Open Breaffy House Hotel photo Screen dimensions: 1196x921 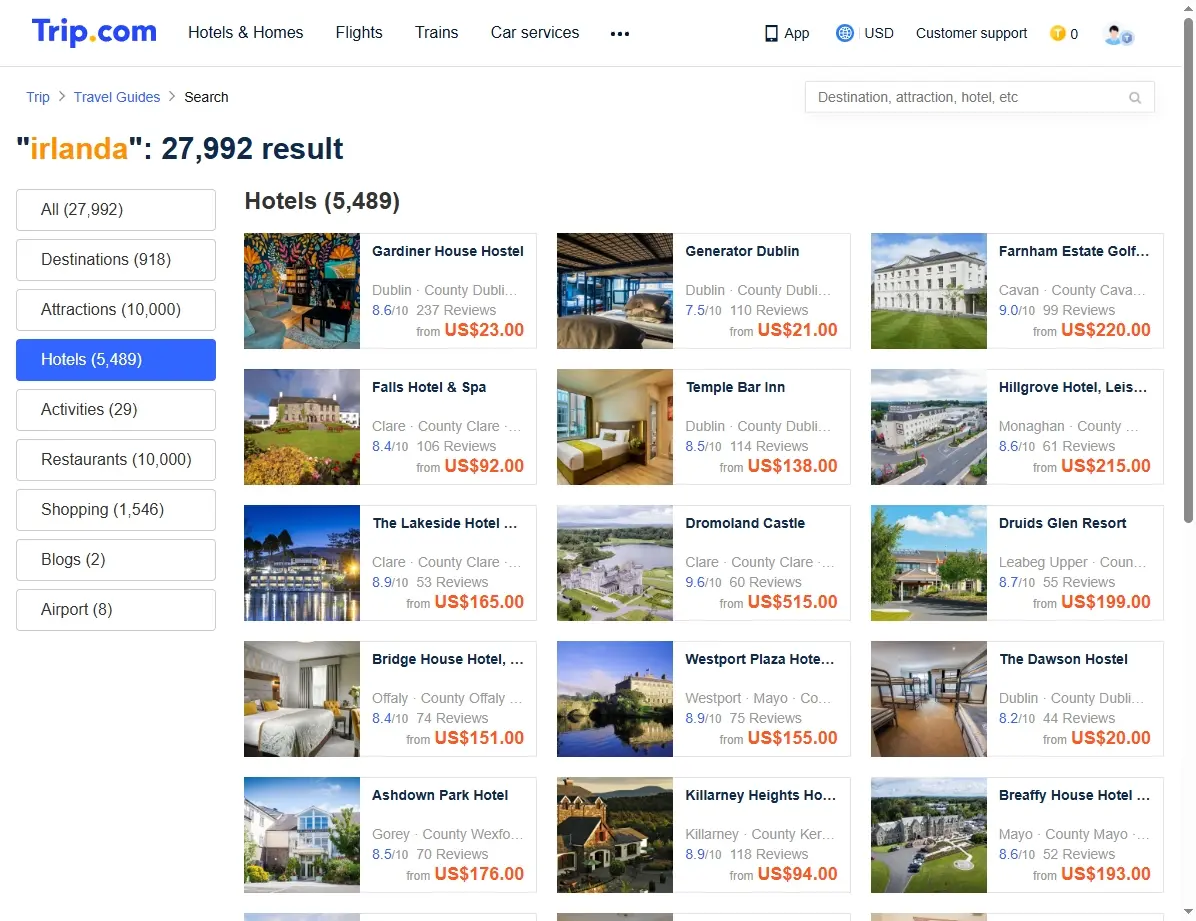[x=928, y=835]
